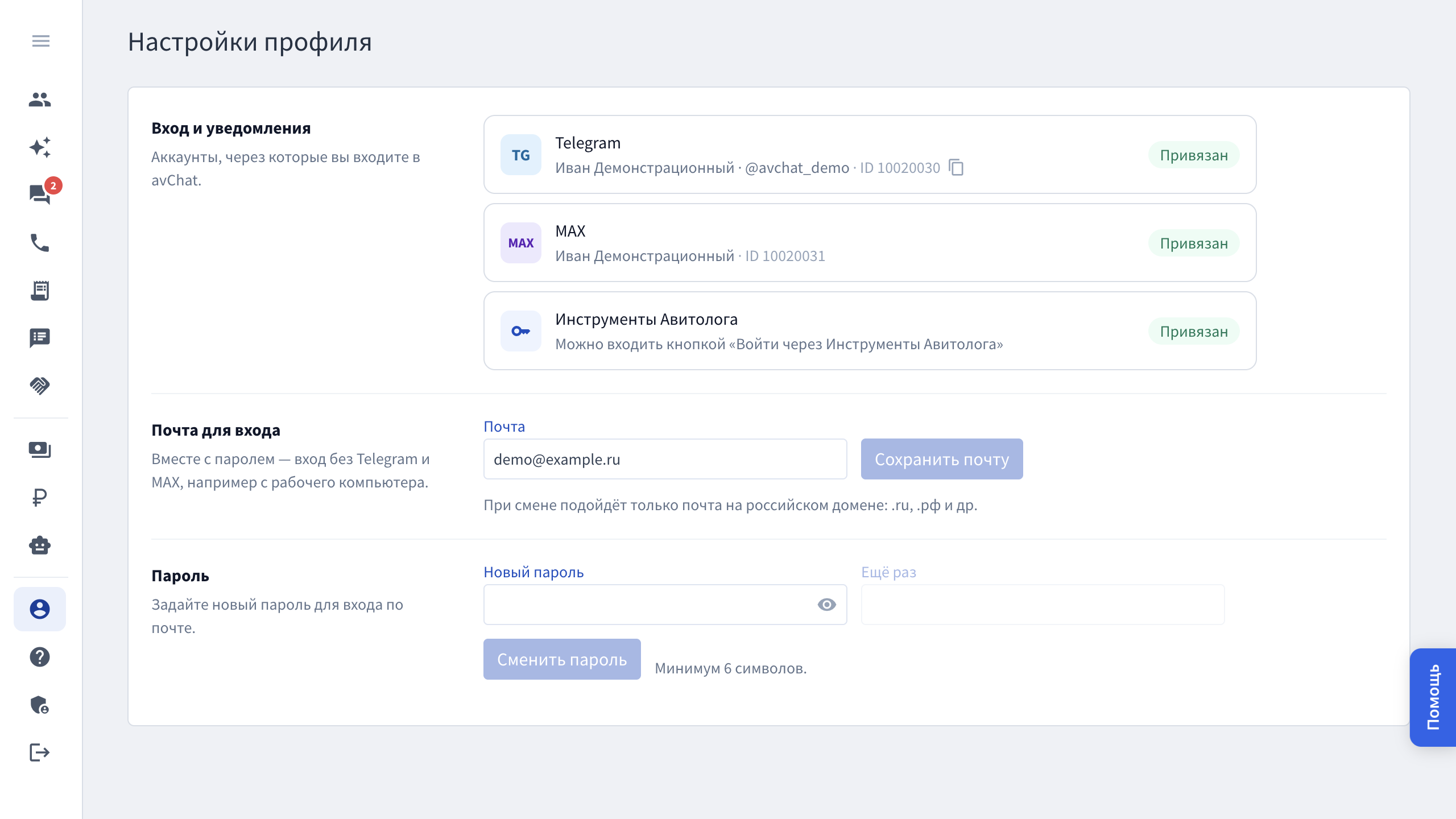1456x819 pixels.
Task: Open the message list icon in sidebar
Action: click(40, 338)
